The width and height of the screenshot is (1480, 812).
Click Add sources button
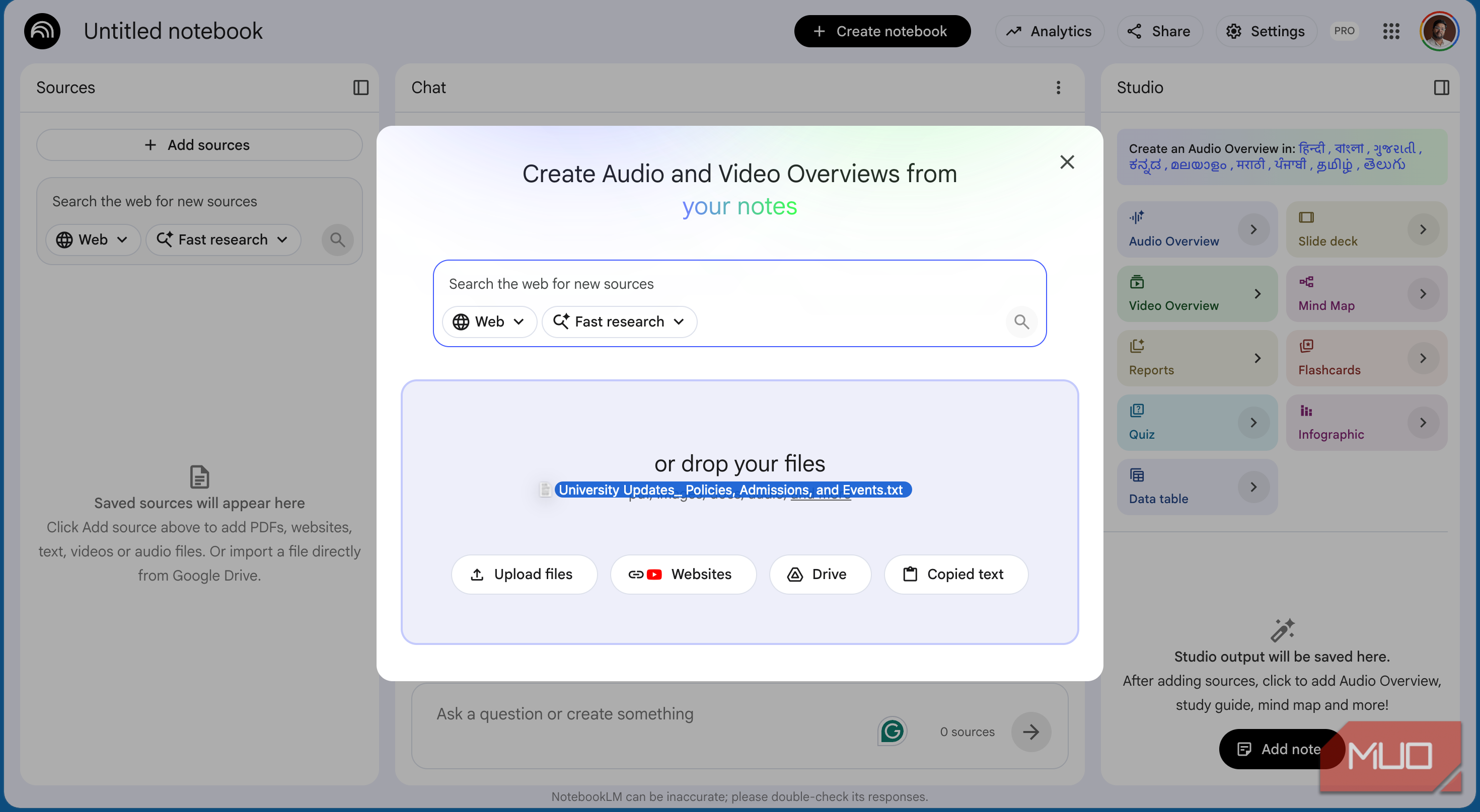[199, 145]
